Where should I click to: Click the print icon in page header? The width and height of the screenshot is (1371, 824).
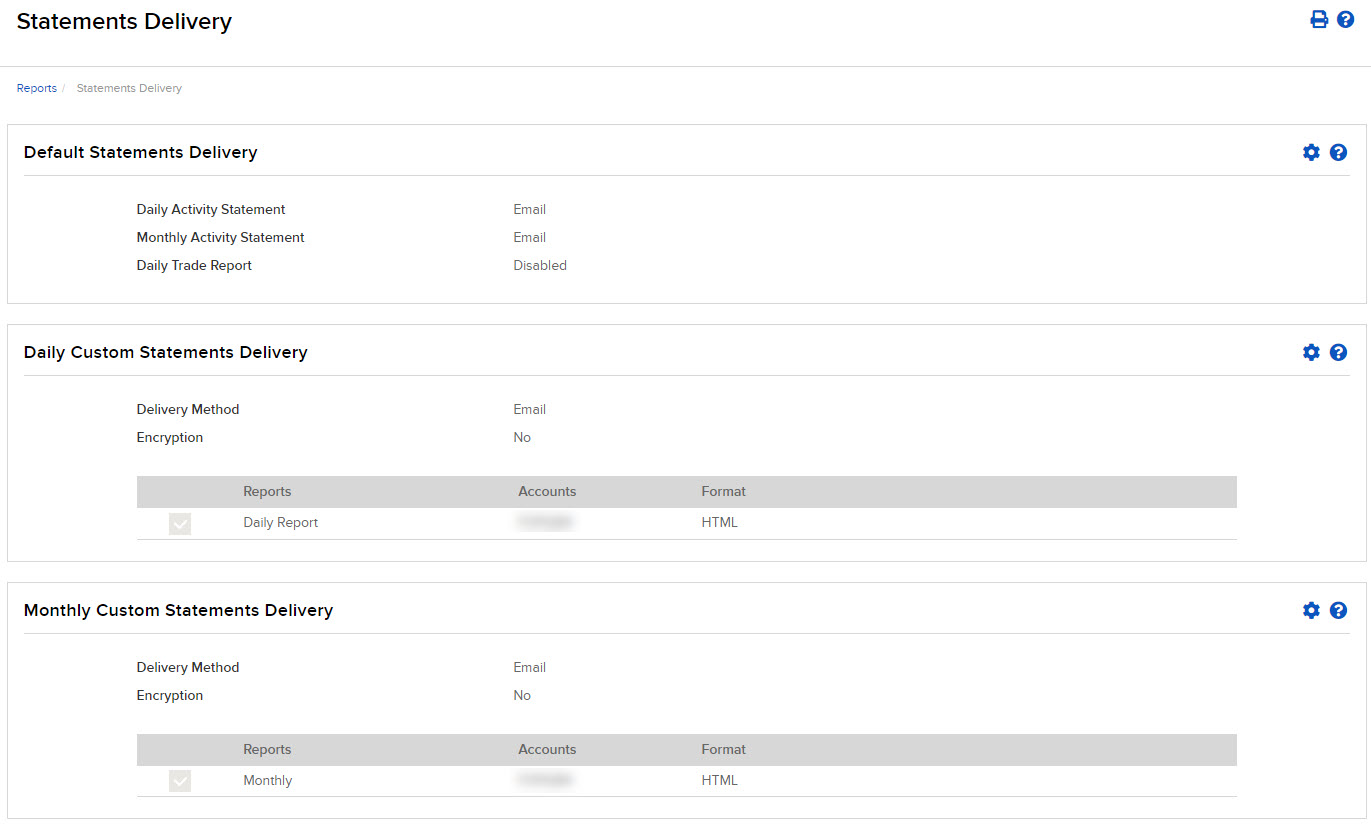(x=1319, y=19)
